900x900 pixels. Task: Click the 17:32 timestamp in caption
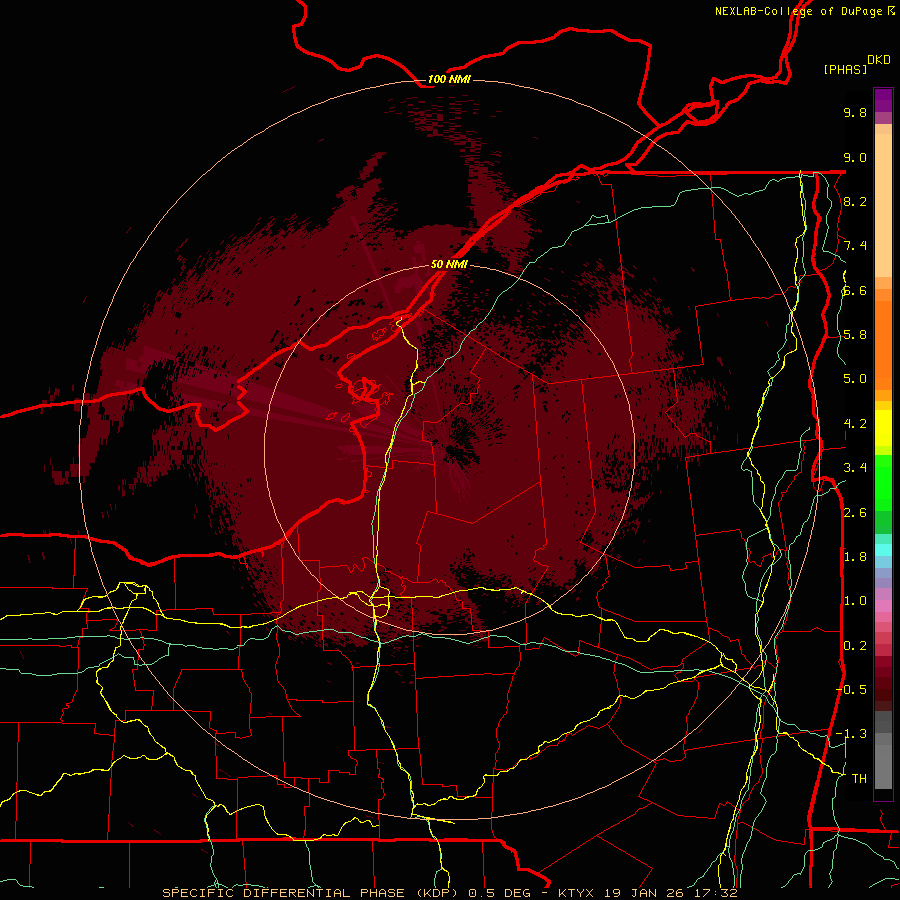pos(715,893)
